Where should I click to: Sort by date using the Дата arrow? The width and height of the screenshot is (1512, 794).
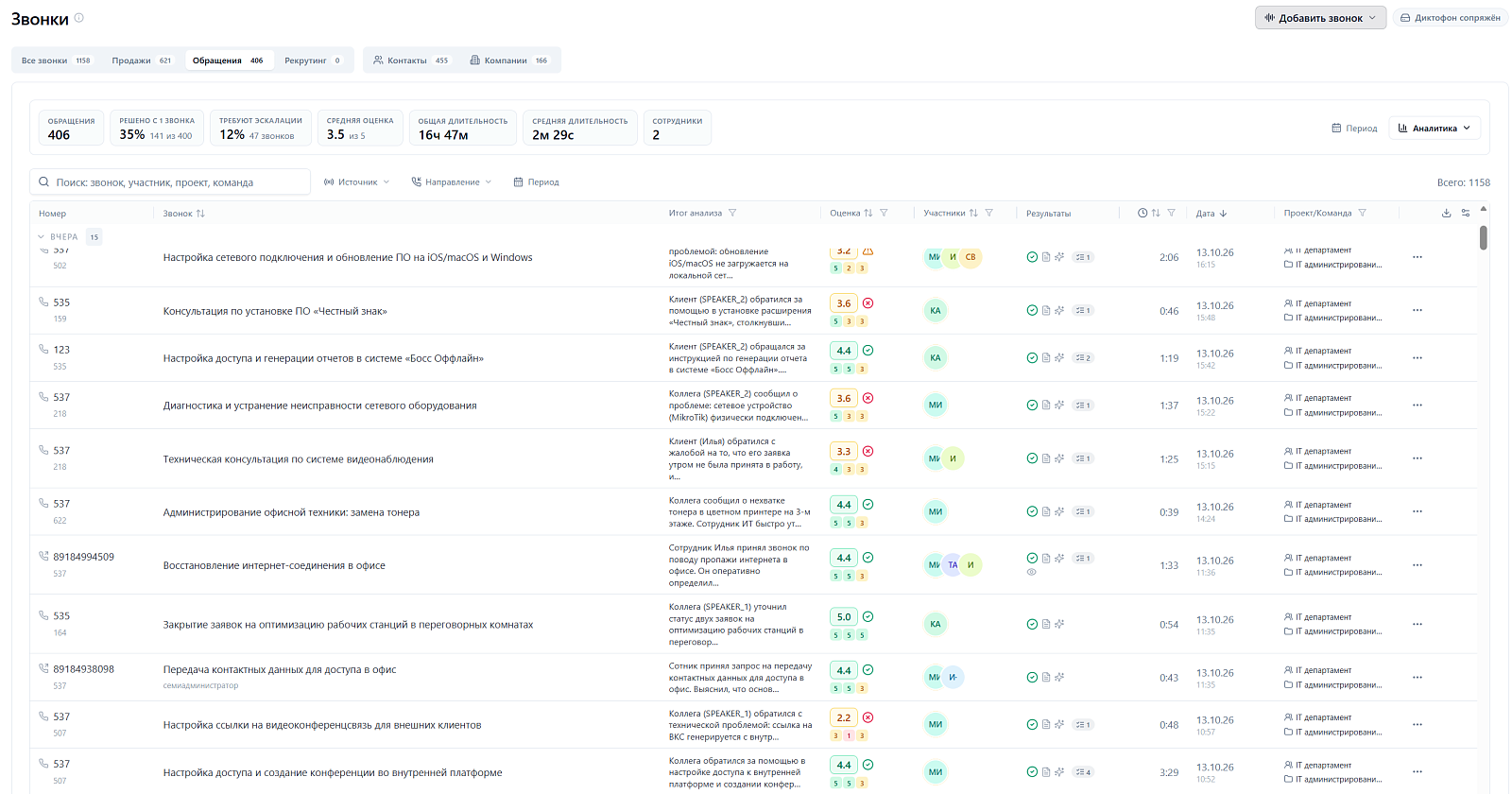click(x=1223, y=214)
